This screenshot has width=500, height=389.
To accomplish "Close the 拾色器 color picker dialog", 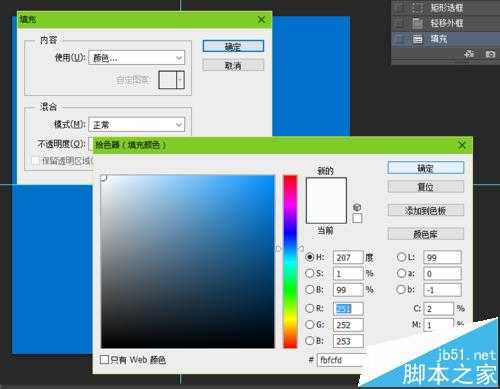I will [x=462, y=145].
